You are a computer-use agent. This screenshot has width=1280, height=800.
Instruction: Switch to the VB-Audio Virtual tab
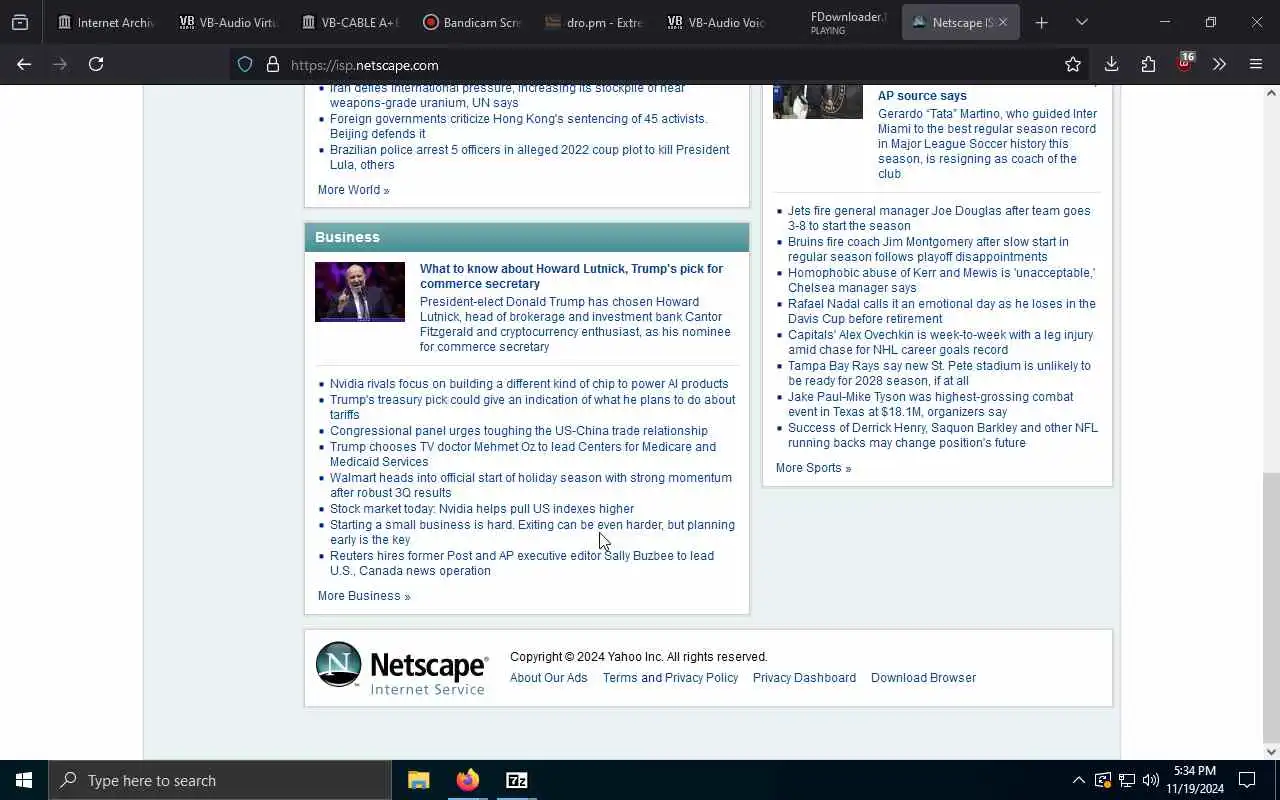click(x=228, y=22)
